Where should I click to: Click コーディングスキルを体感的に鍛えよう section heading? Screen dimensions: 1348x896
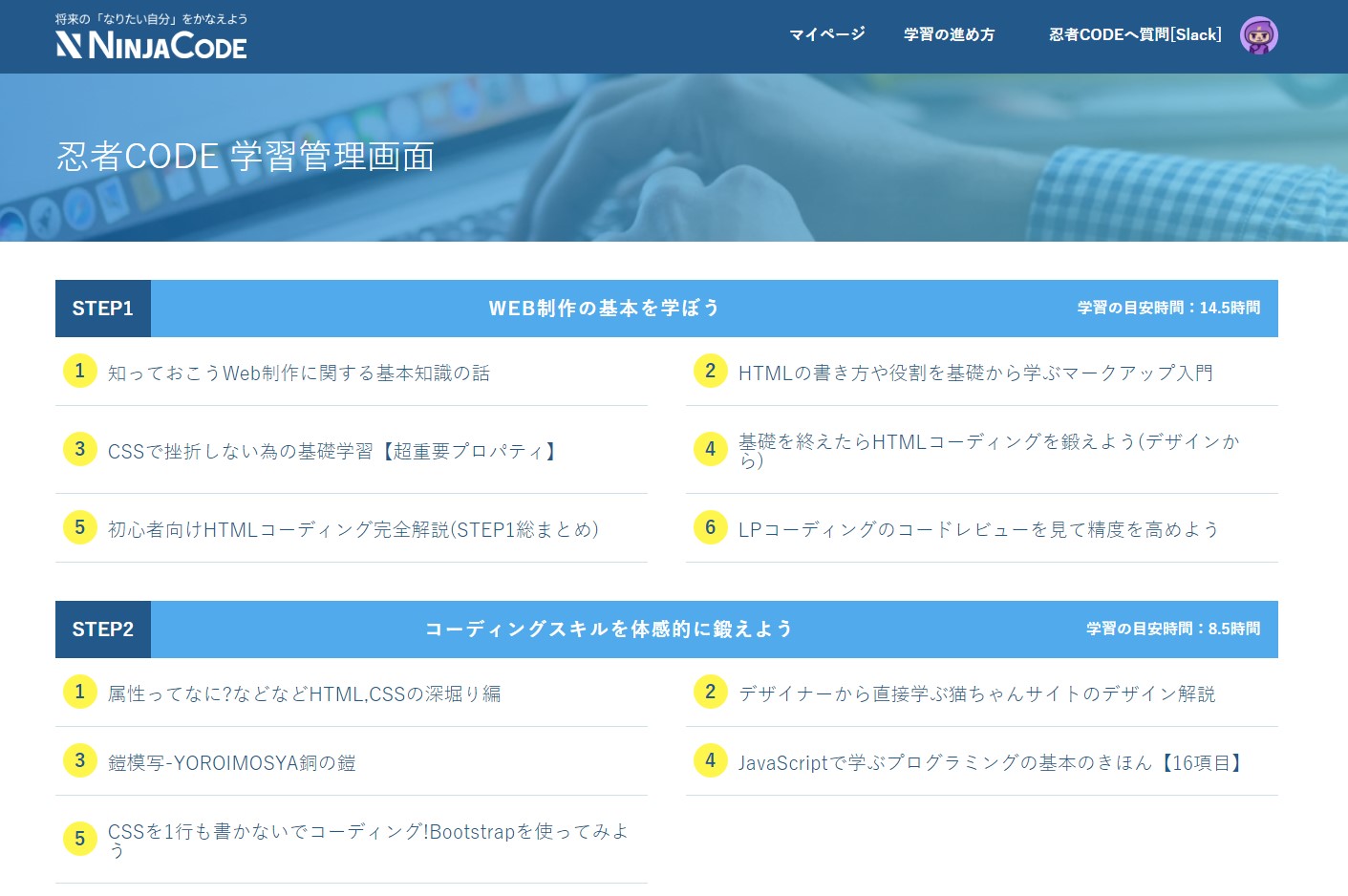pyautogui.click(x=609, y=629)
